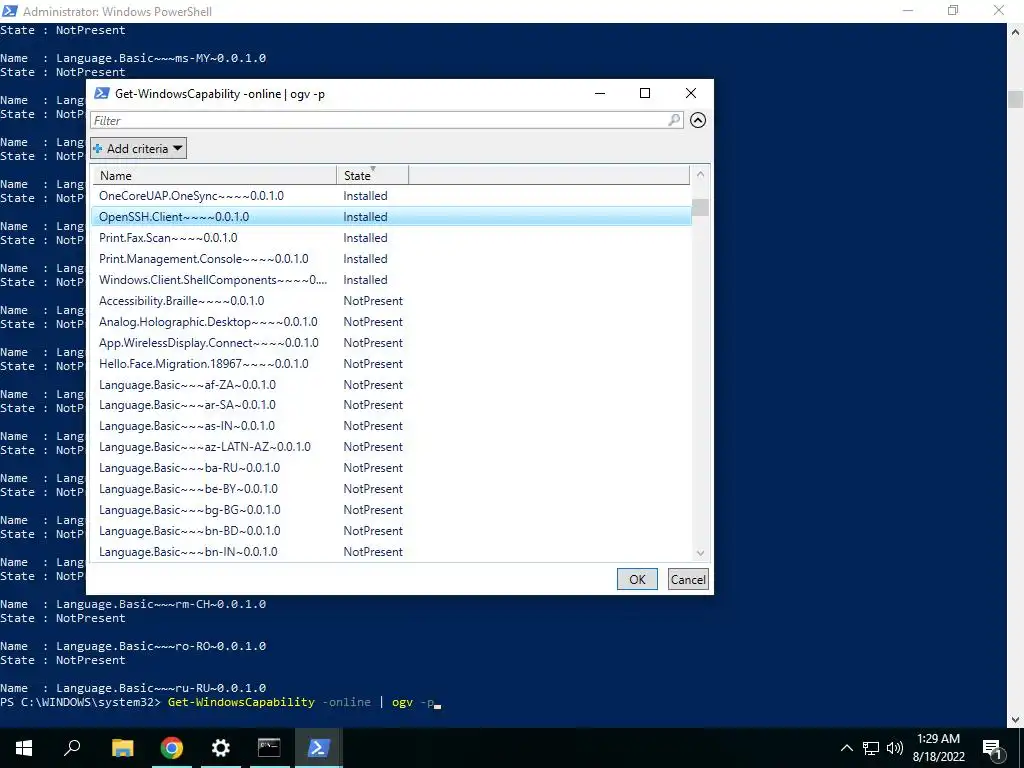
Task: Open File Explorer from taskbar
Action: click(122, 748)
